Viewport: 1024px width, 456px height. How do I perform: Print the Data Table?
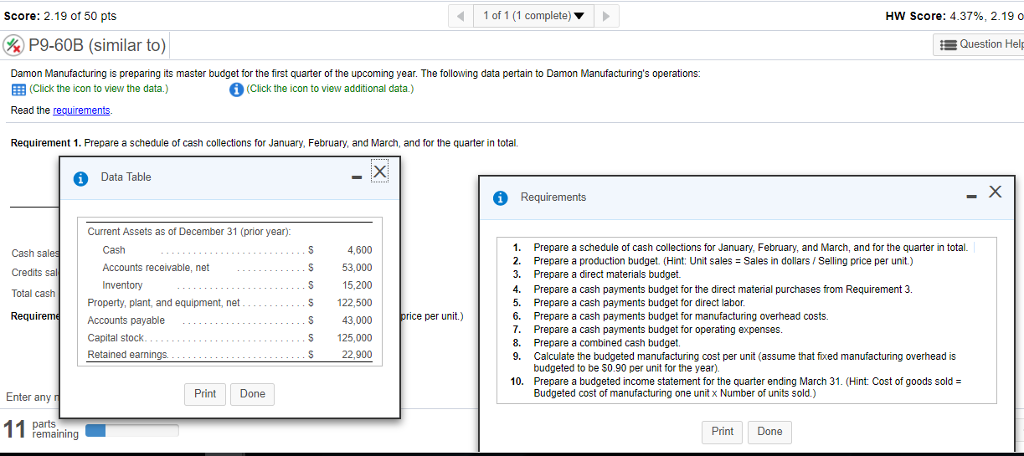point(205,394)
